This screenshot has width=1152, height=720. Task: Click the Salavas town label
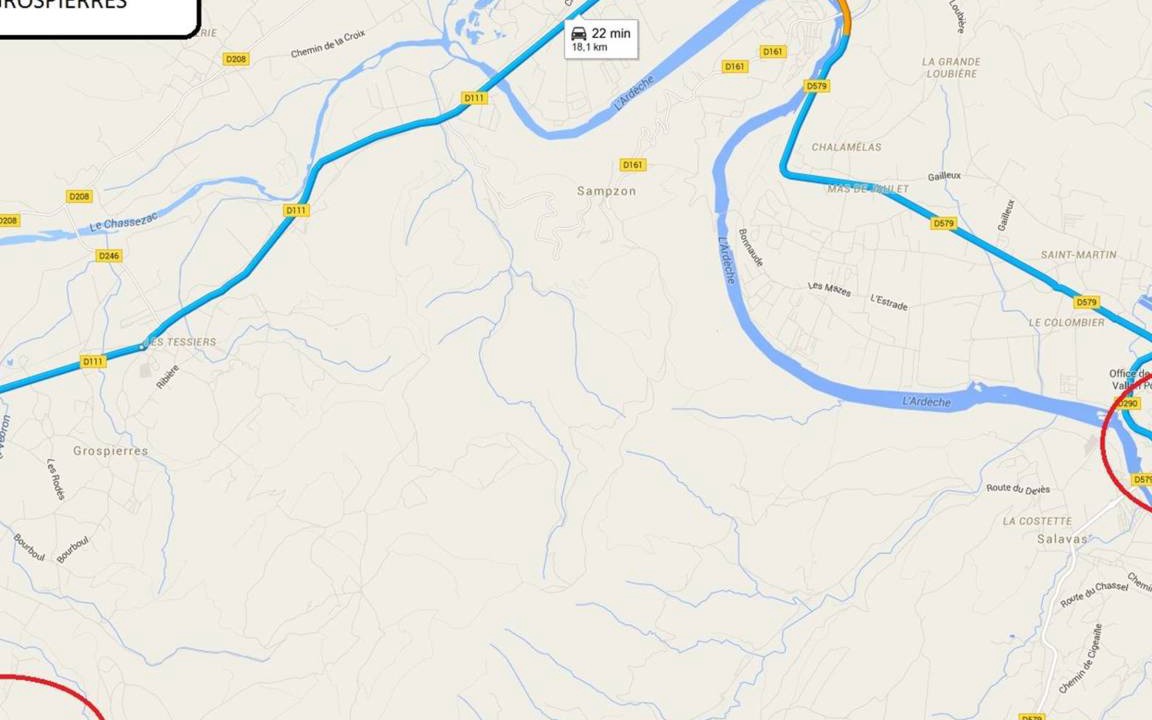click(1062, 539)
